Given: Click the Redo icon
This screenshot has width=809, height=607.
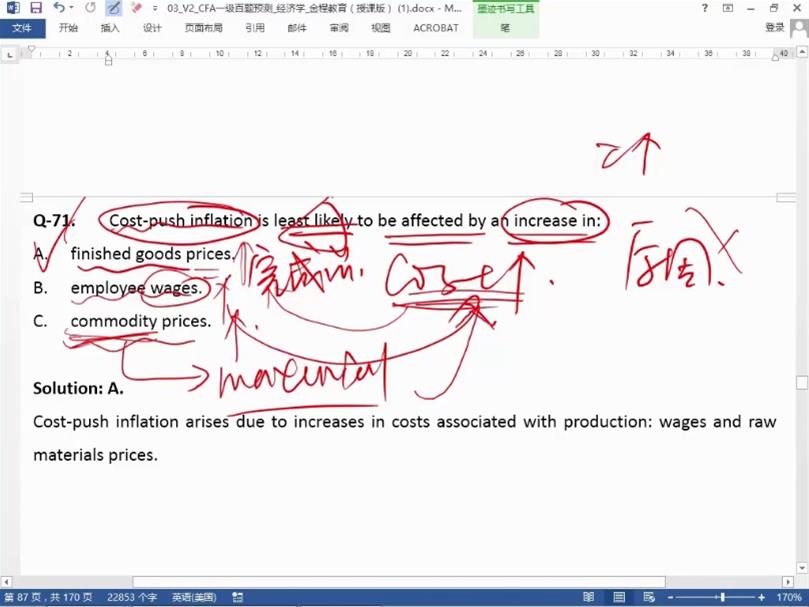Looking at the screenshot, I should coord(90,8).
